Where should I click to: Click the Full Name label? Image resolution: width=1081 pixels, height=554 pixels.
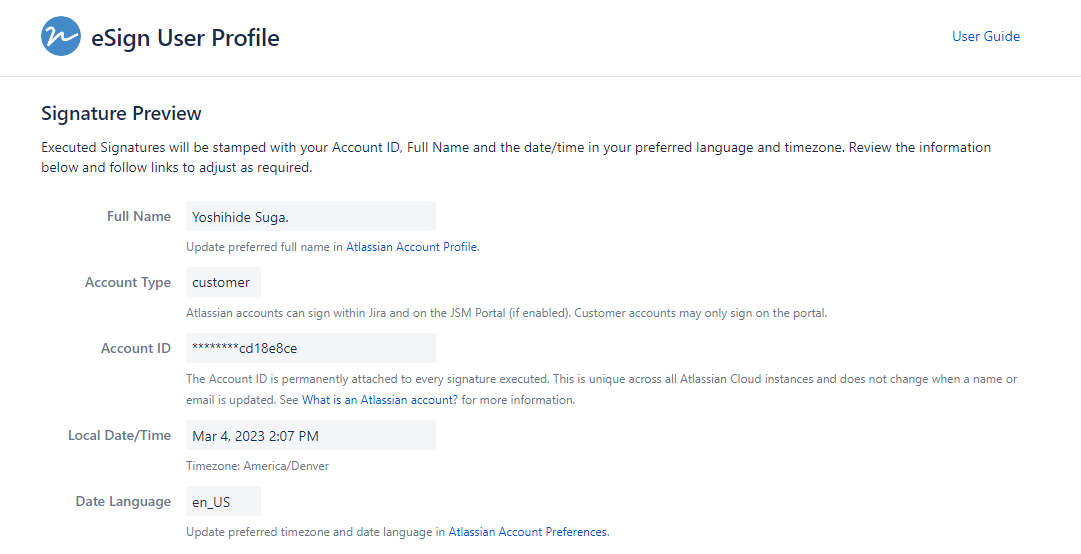139,217
